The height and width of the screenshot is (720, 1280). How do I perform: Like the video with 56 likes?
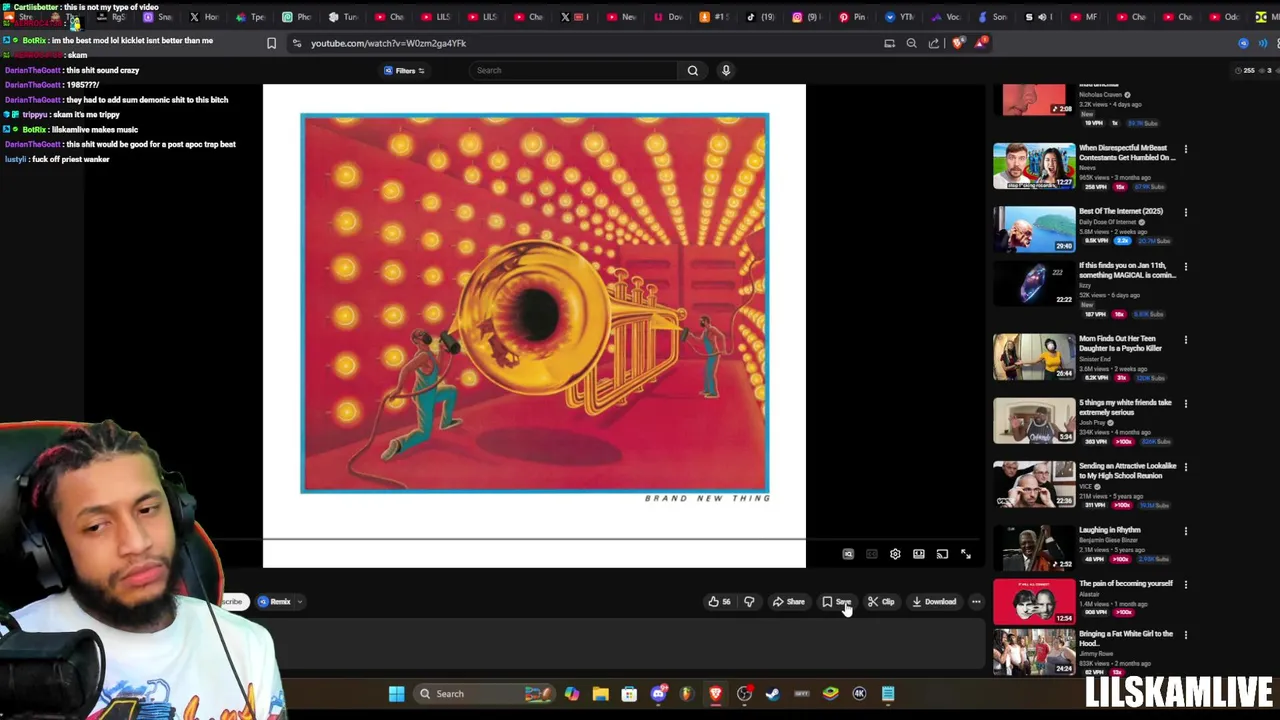coord(719,602)
